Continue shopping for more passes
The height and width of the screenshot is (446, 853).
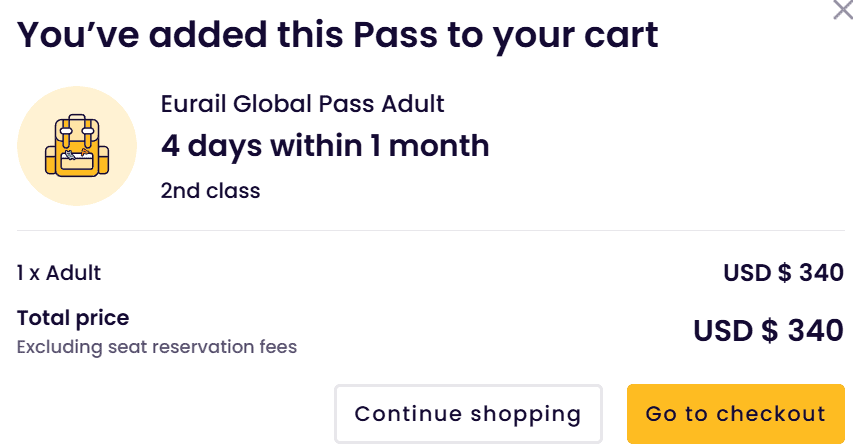click(467, 414)
